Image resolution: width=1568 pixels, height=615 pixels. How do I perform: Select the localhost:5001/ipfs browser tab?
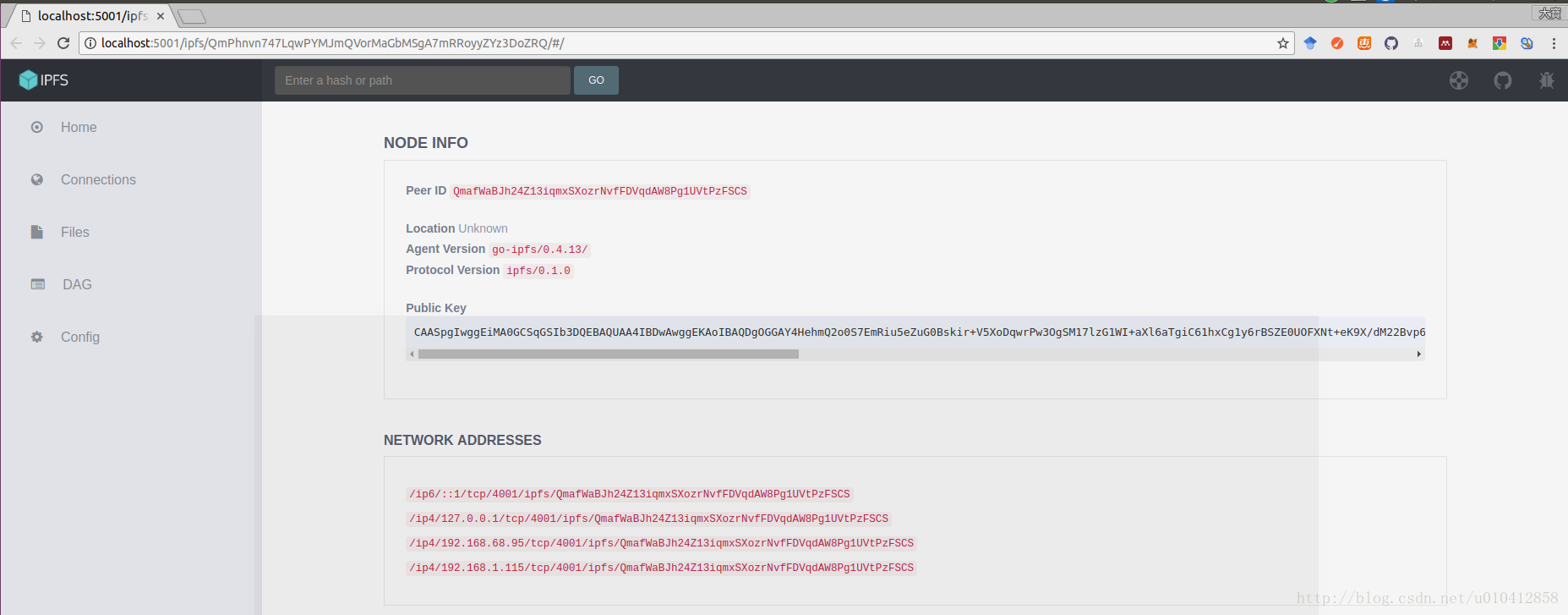point(91,16)
